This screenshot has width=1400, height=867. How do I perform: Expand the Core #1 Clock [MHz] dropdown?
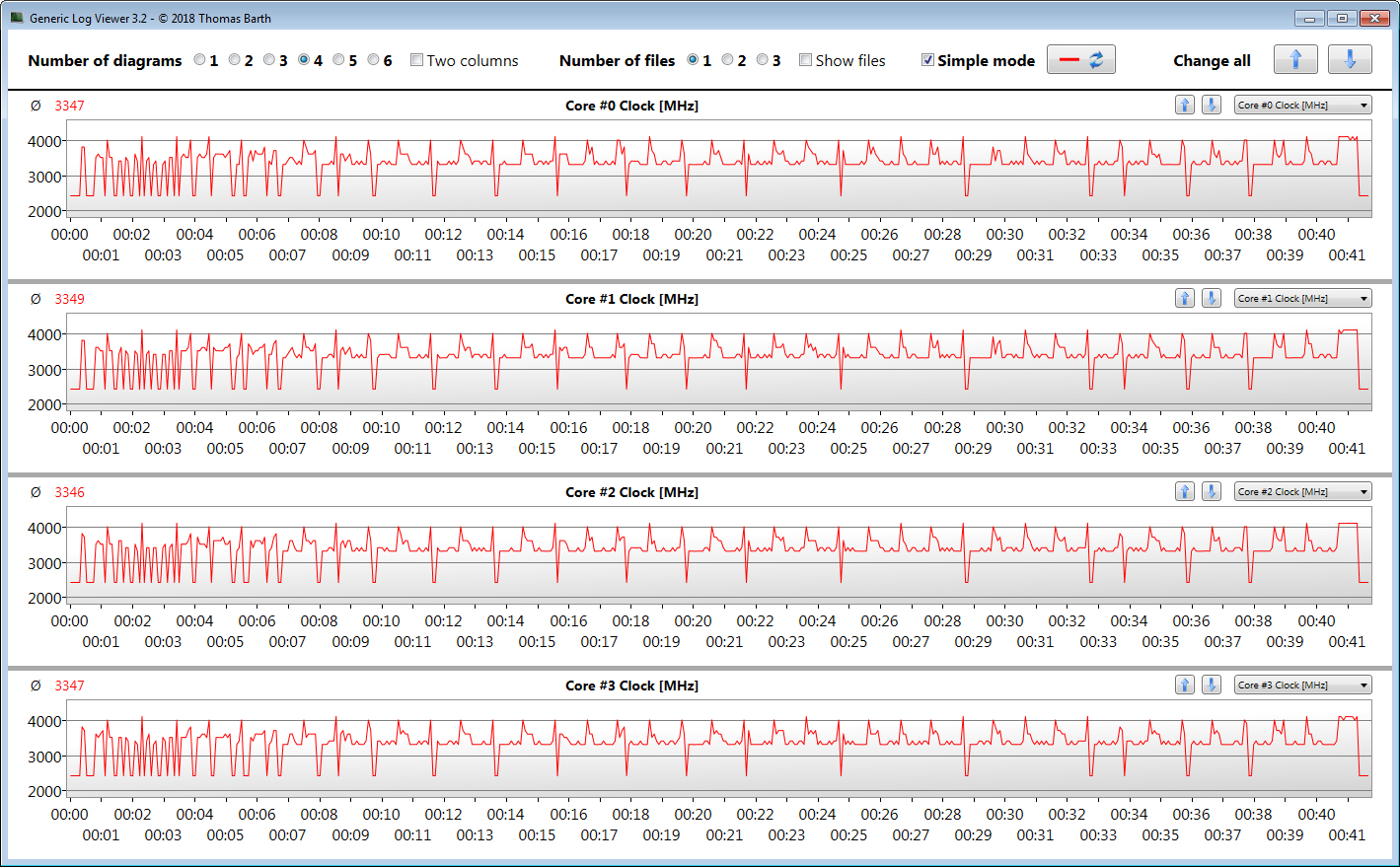1302,299
